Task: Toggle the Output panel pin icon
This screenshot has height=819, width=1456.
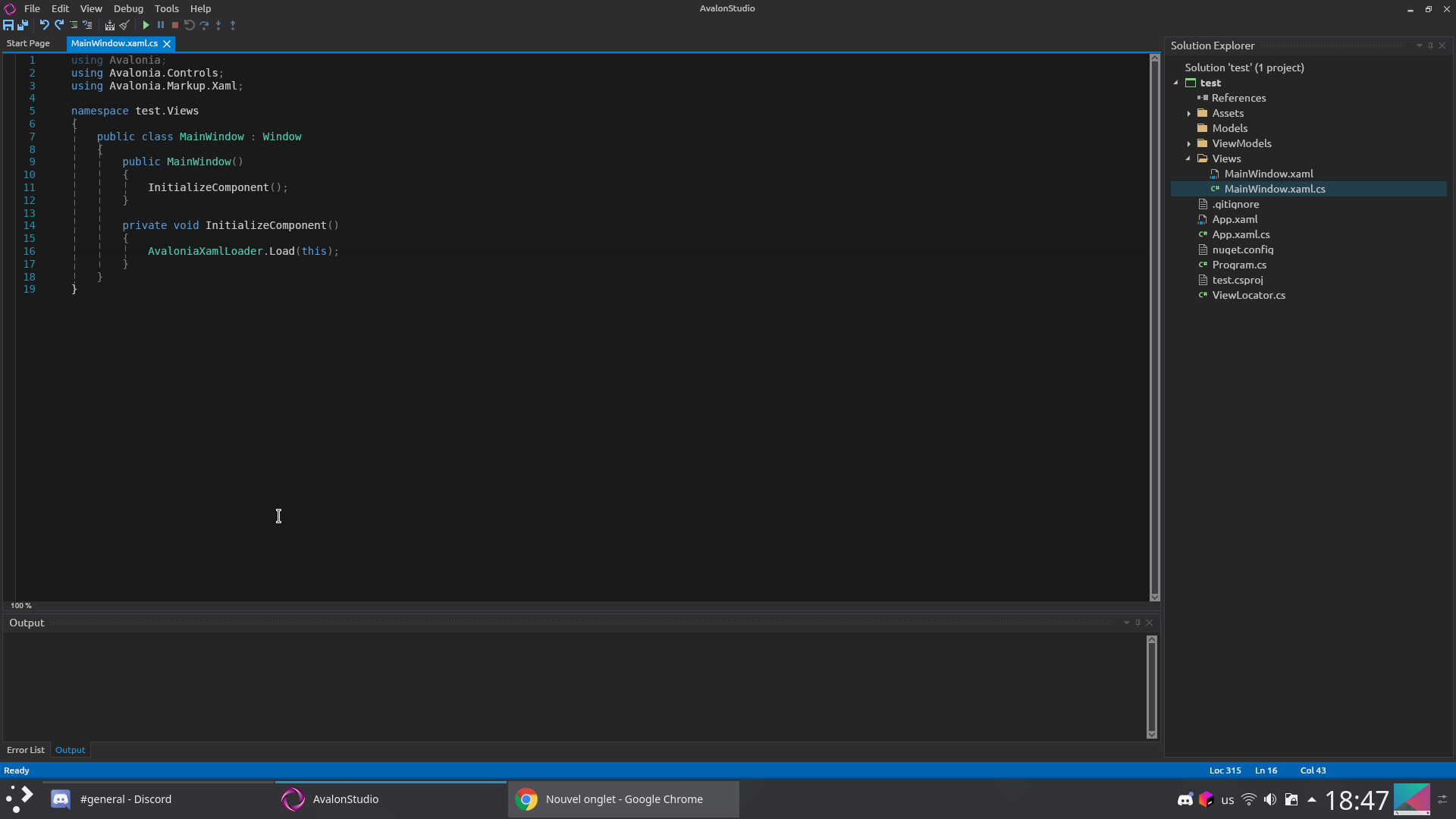Action: coord(1137,622)
